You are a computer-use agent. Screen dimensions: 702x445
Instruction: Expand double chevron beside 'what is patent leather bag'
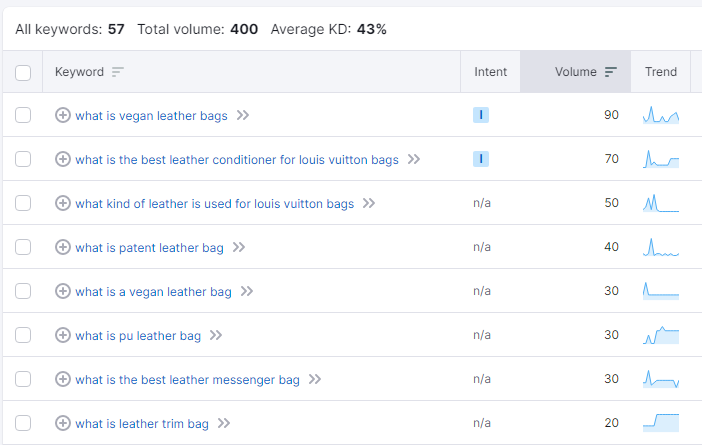click(239, 247)
